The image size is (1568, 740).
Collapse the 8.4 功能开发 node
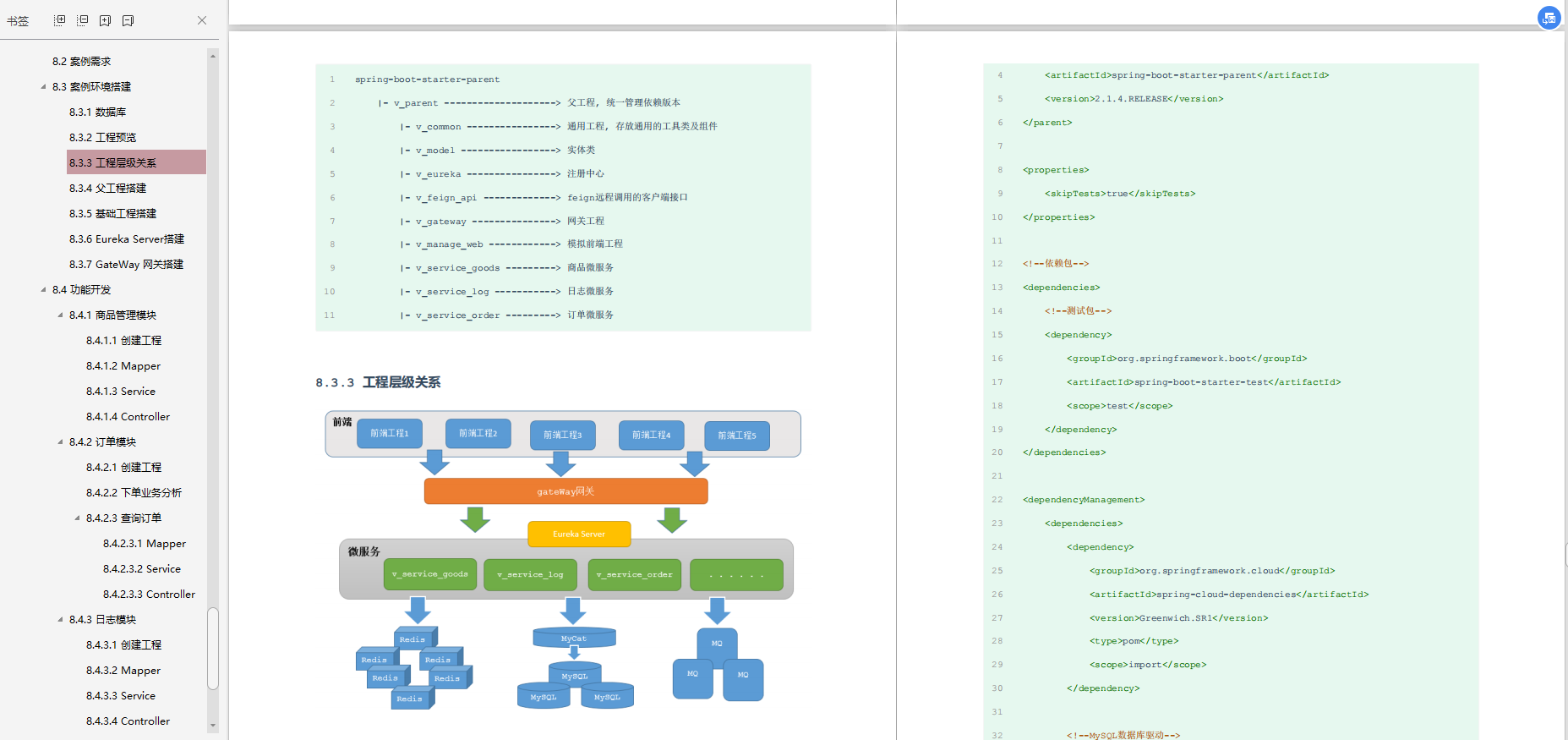(43, 289)
